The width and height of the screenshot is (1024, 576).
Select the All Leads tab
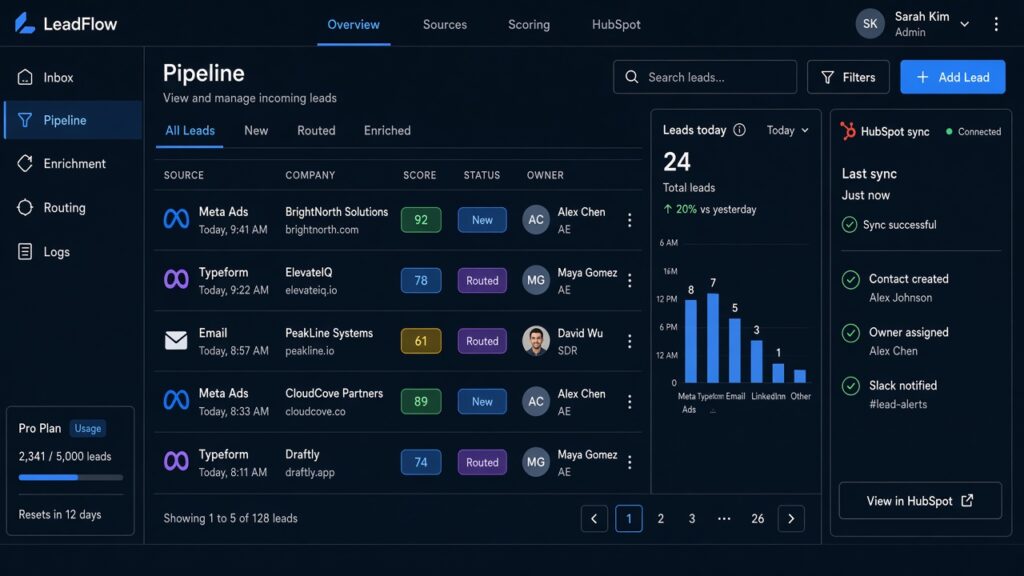(x=189, y=131)
